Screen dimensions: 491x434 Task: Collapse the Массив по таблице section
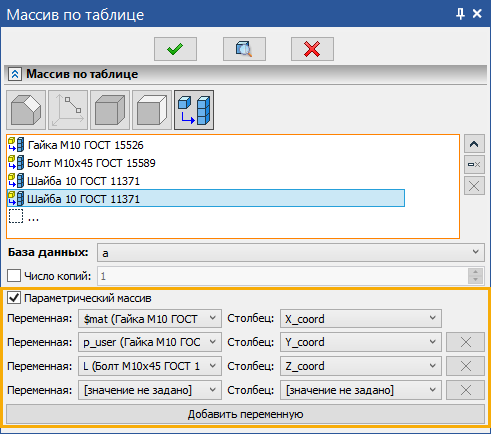click(x=15, y=74)
